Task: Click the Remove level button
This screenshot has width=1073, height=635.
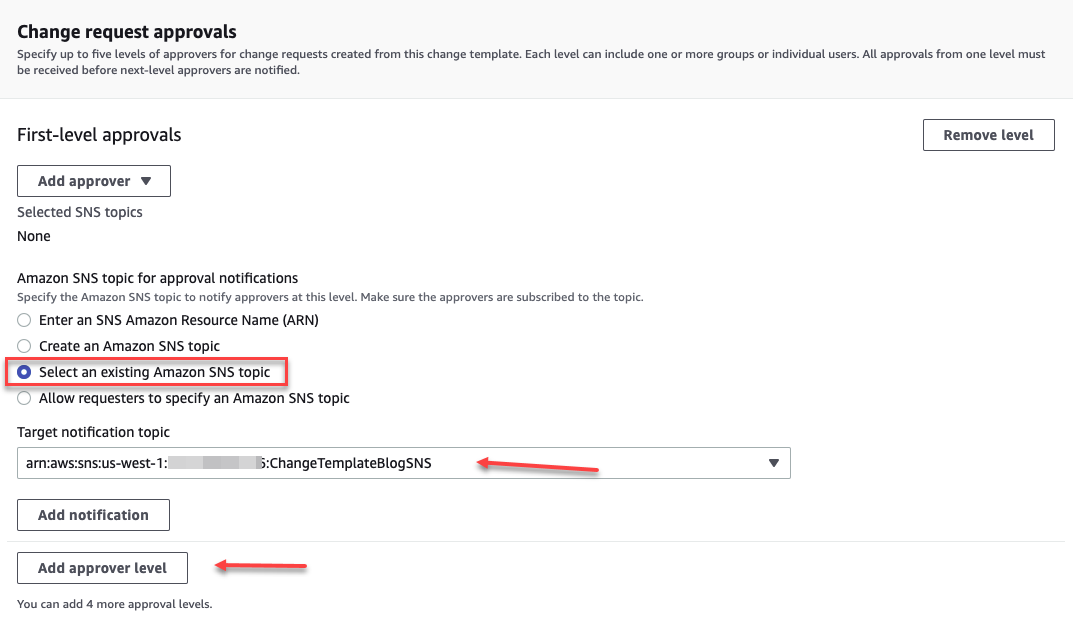Action: pos(988,134)
